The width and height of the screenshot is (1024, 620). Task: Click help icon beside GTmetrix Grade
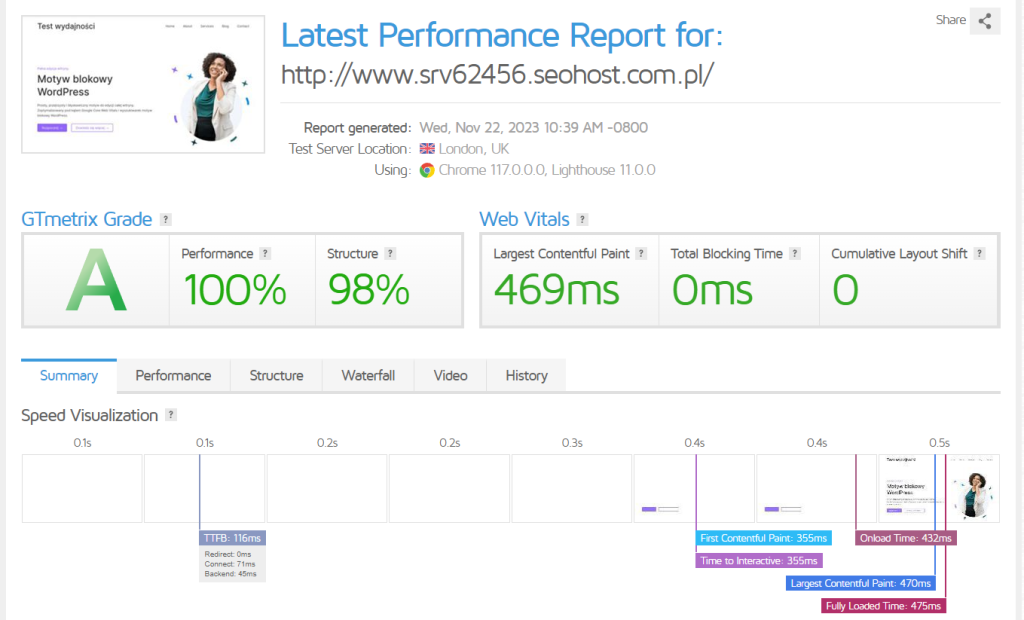click(166, 220)
